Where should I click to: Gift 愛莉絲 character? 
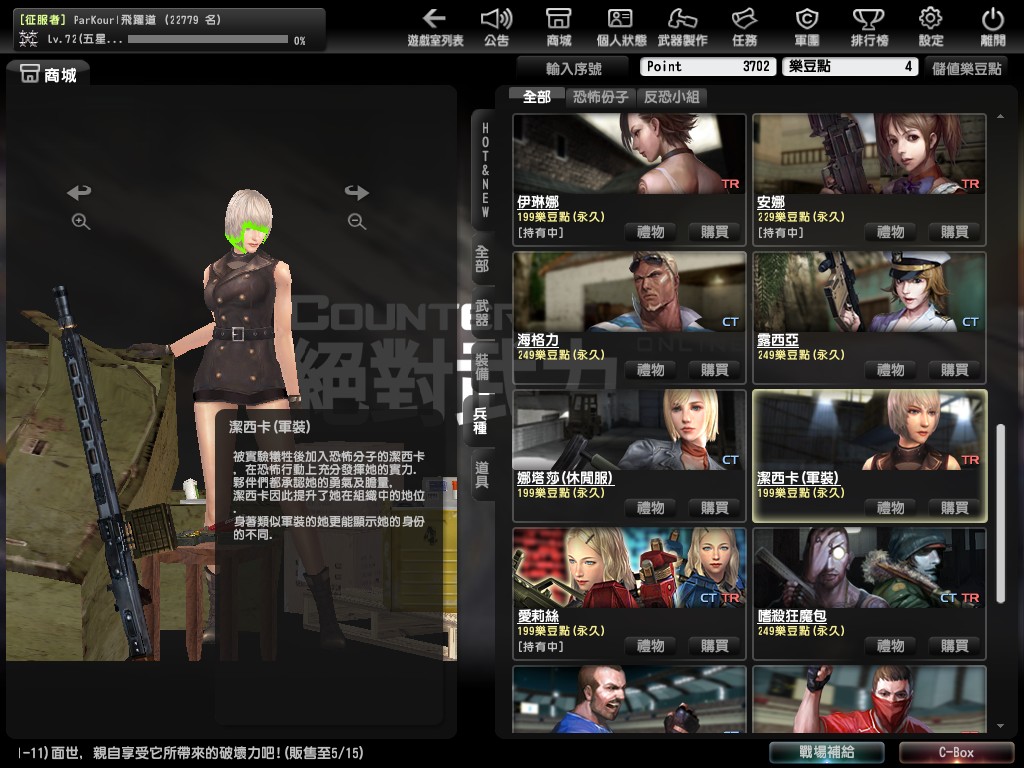pos(650,646)
